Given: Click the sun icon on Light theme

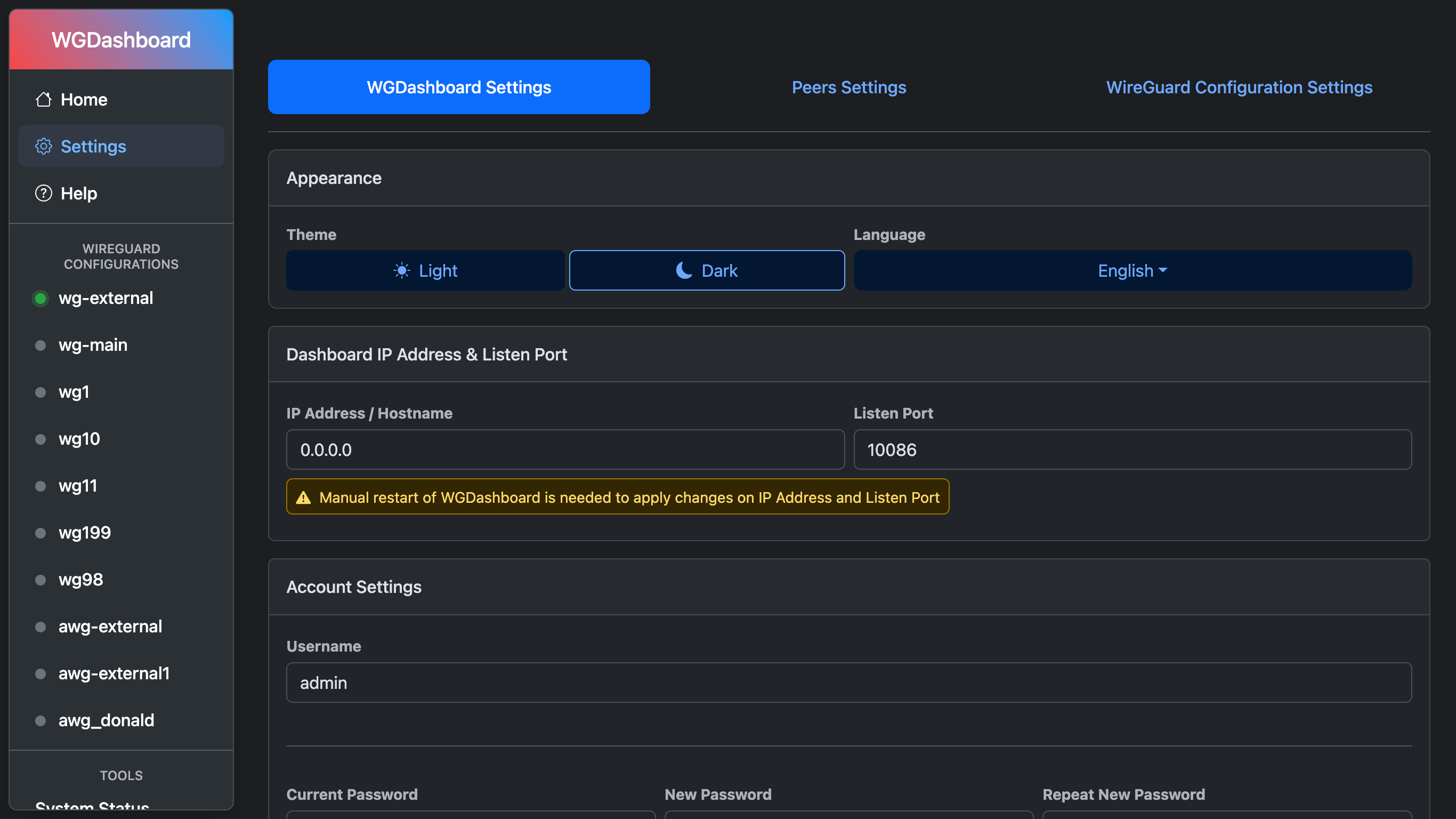Looking at the screenshot, I should (402, 271).
